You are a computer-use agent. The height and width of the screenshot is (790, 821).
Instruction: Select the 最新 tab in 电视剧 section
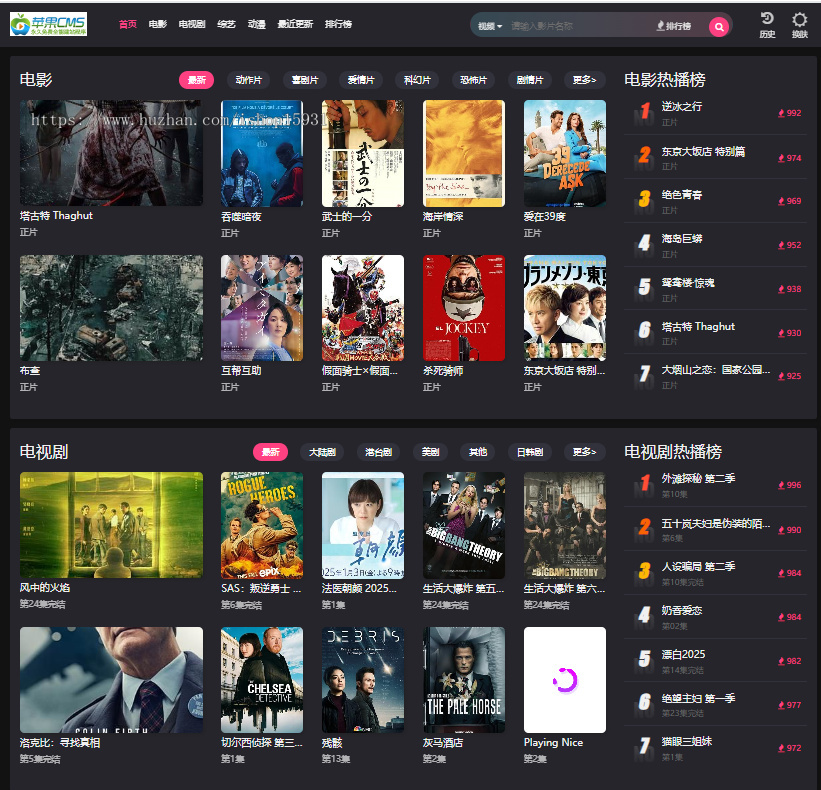(270, 452)
